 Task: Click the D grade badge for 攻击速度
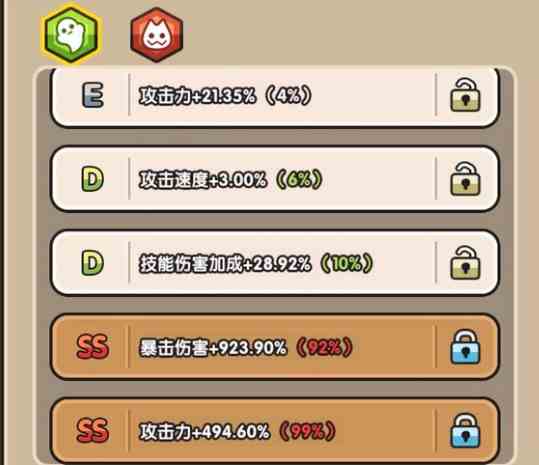pyautogui.click(x=92, y=179)
